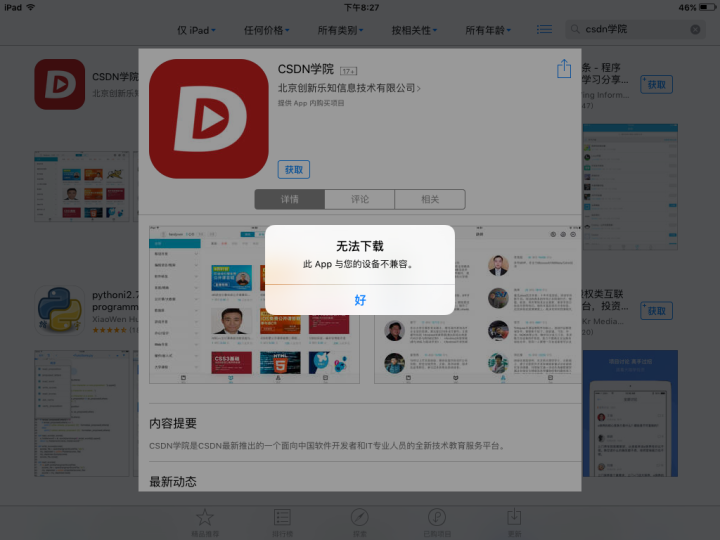The height and width of the screenshot is (540, 720).
Task: Open pythoni2.7 app title in results
Action: point(115,301)
